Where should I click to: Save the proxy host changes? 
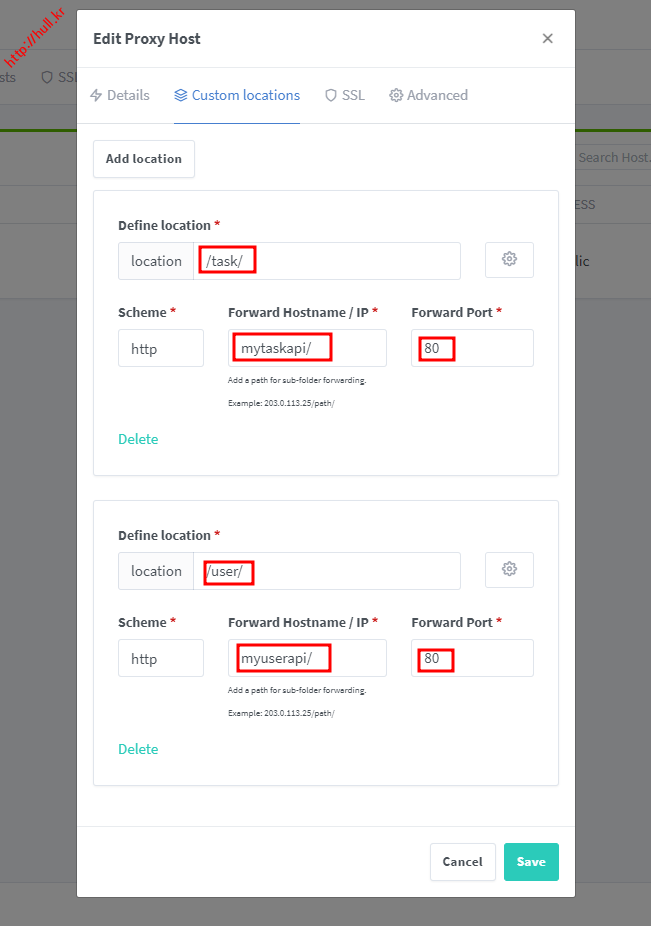point(531,862)
